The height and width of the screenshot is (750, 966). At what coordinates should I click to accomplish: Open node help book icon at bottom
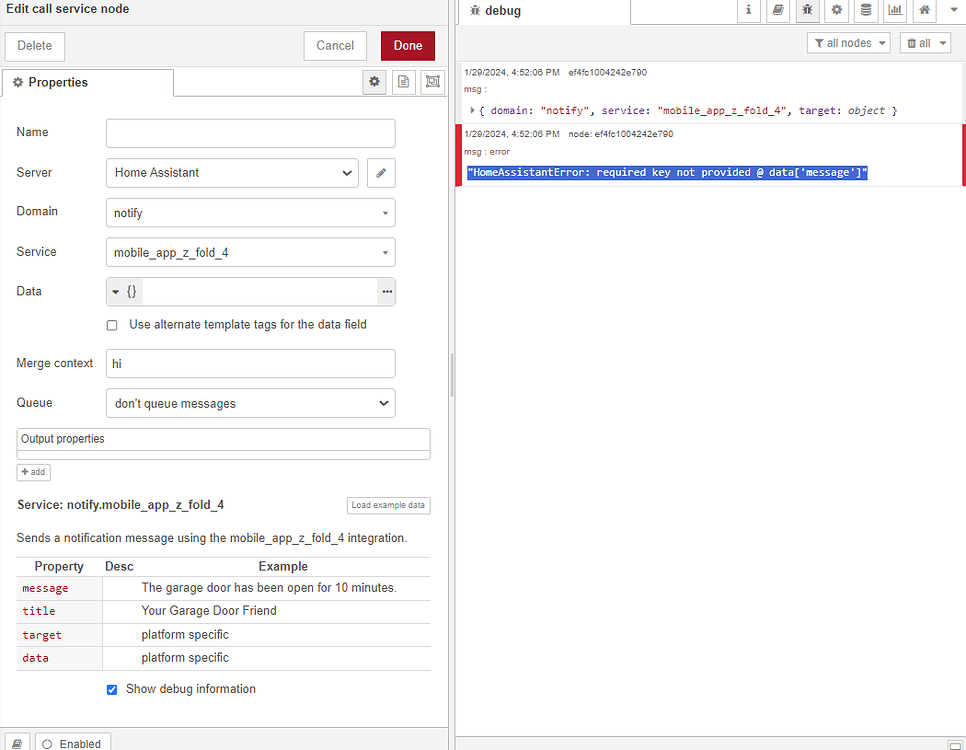(x=17, y=743)
